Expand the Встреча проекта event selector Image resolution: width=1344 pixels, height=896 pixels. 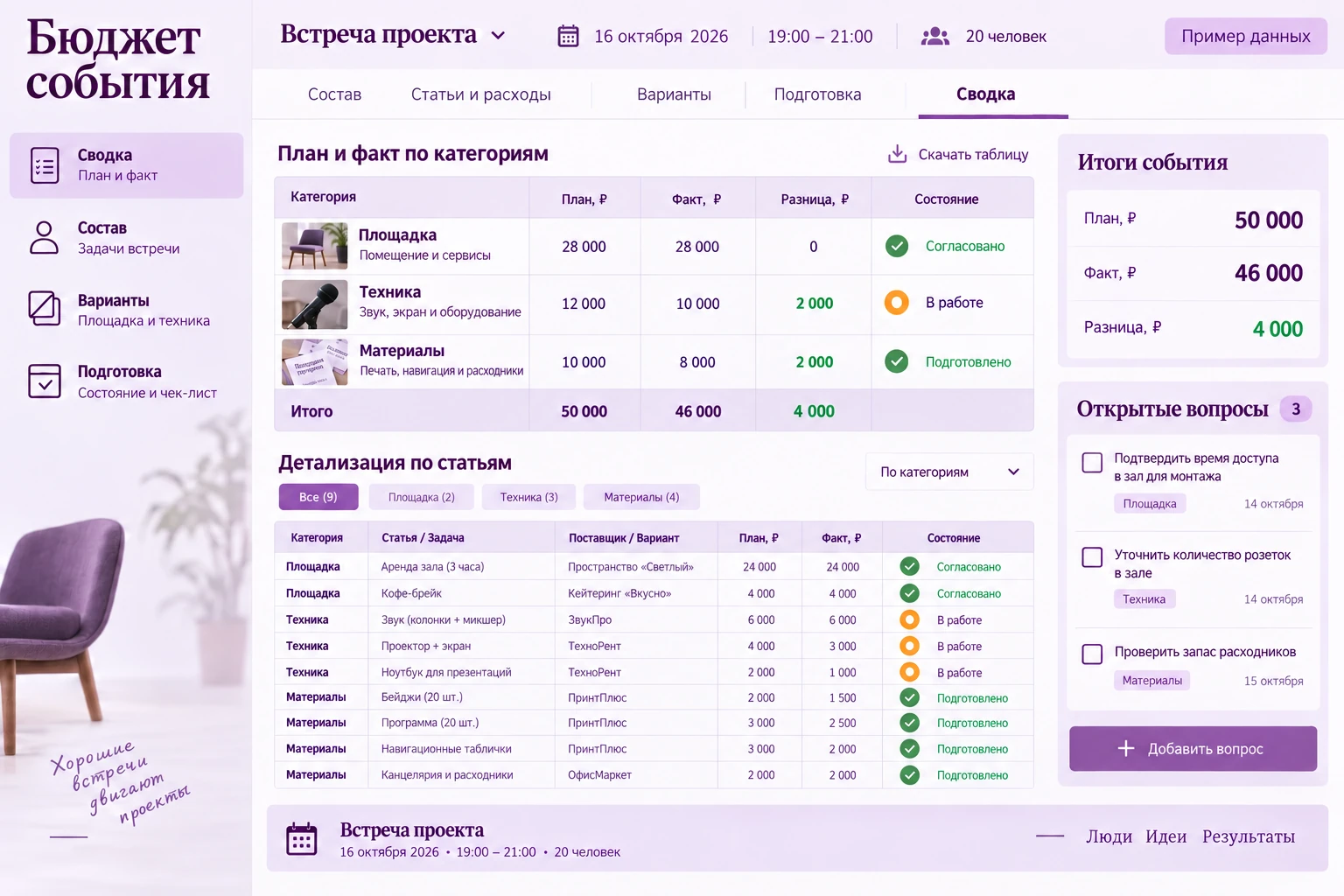(394, 35)
